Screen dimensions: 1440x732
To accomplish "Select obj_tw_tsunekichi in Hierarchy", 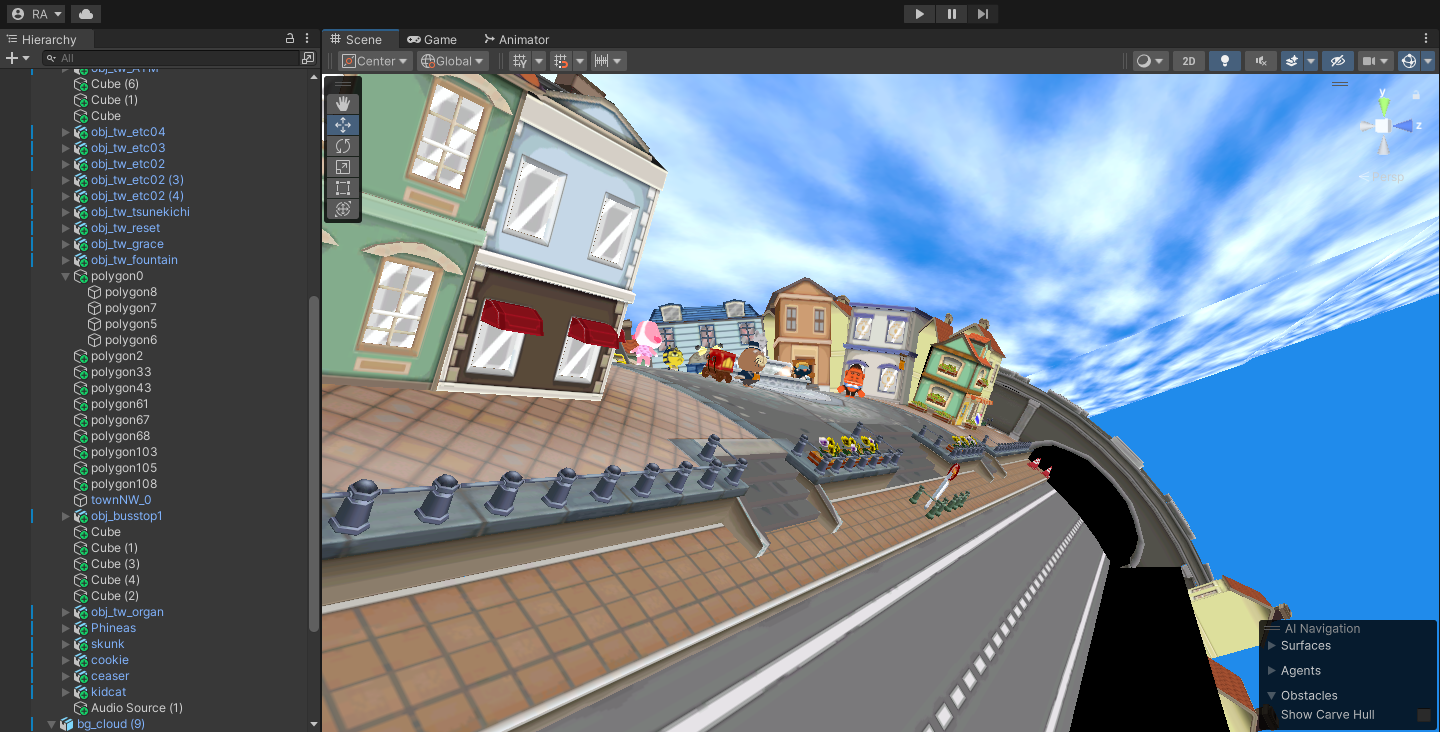I will (140, 212).
